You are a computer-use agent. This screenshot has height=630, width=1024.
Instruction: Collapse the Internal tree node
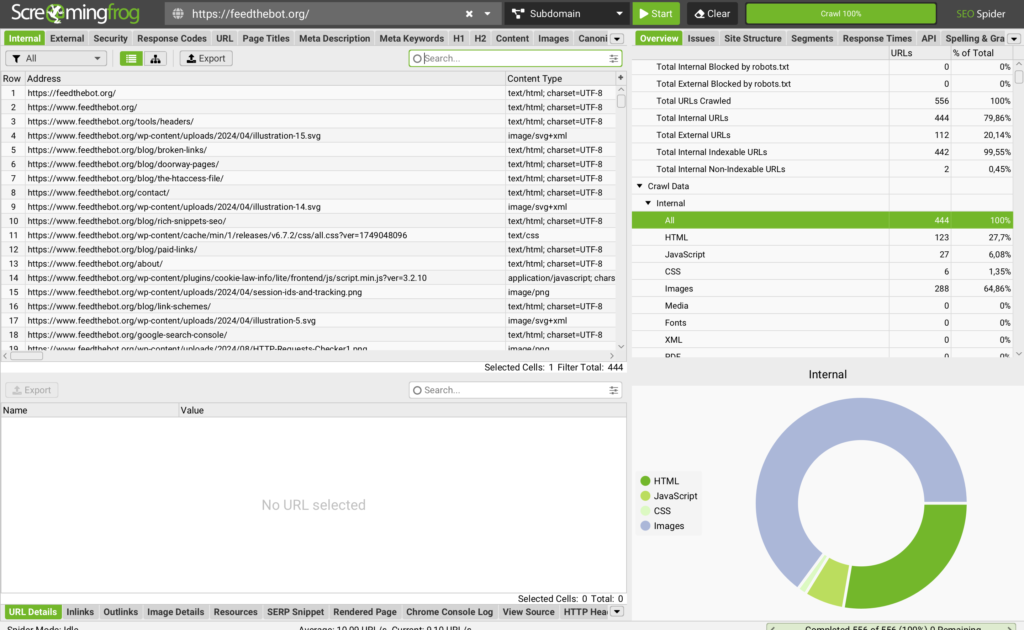(x=648, y=203)
